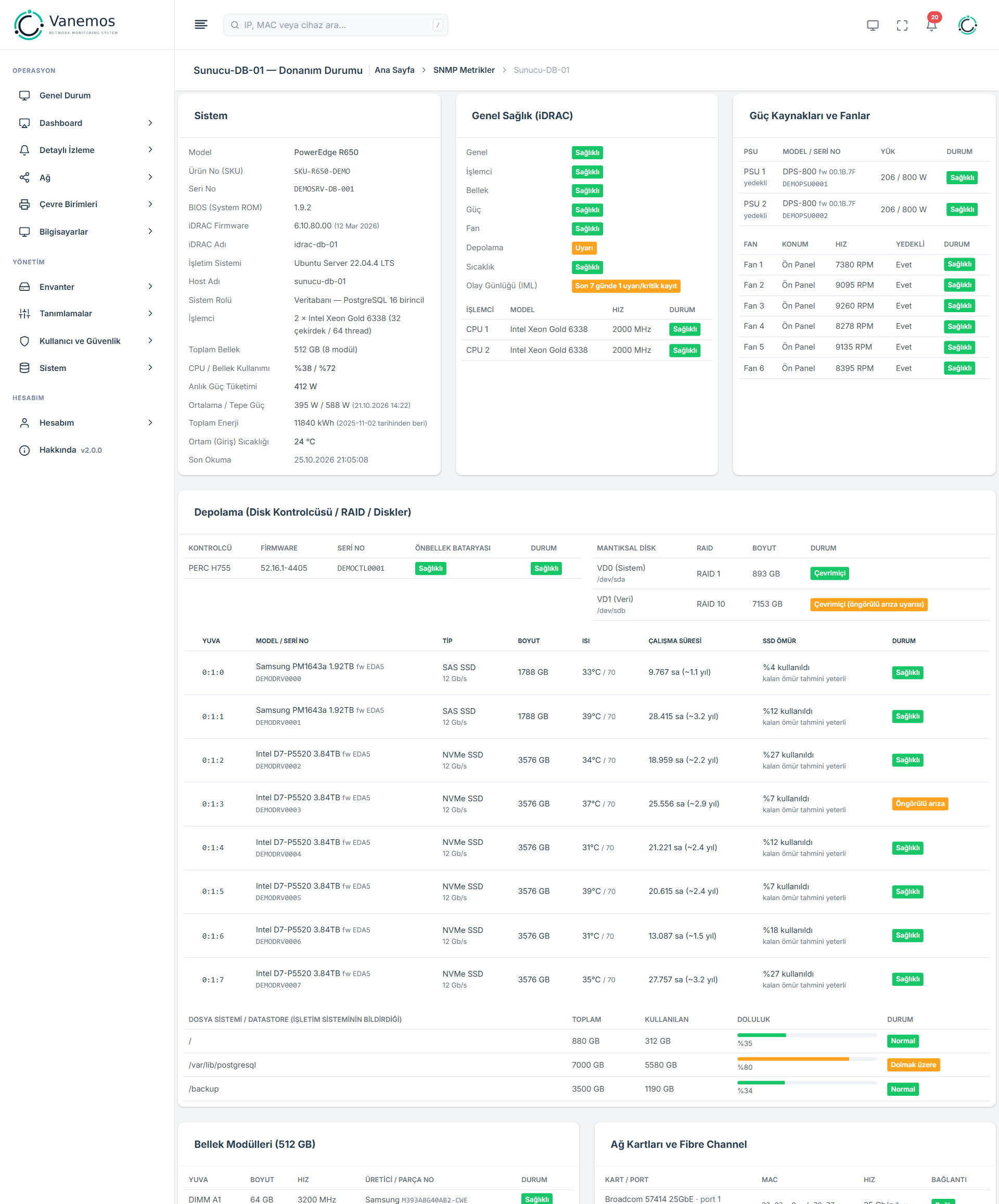This screenshot has height=1204, width=999.
Task: Open Hakkında v2.0.0 menu item
Action: tap(86, 451)
